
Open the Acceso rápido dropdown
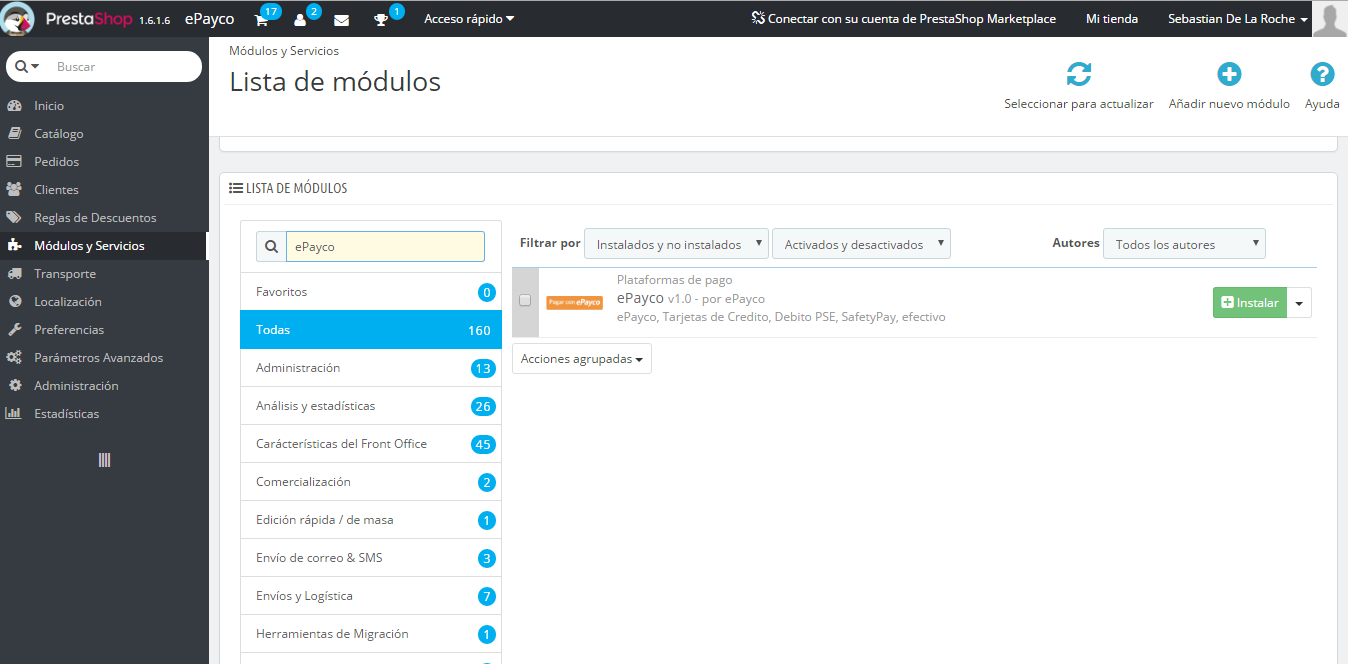click(469, 19)
